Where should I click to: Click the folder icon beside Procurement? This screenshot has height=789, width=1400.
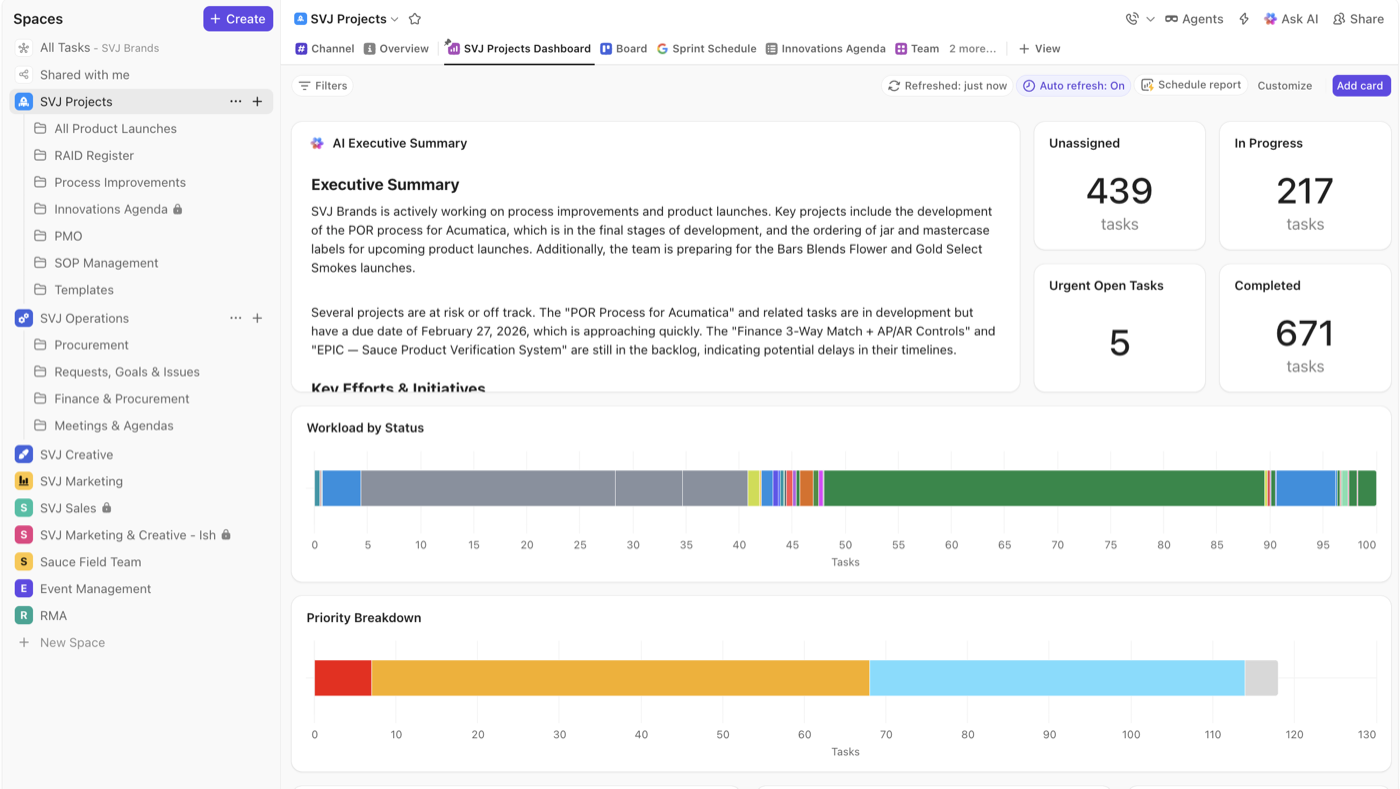41,345
